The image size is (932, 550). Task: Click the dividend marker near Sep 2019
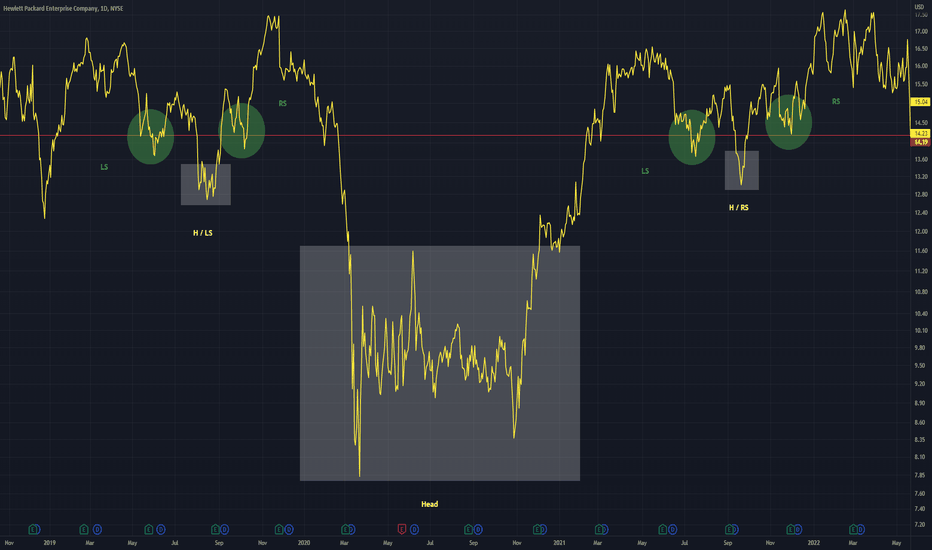(224, 529)
